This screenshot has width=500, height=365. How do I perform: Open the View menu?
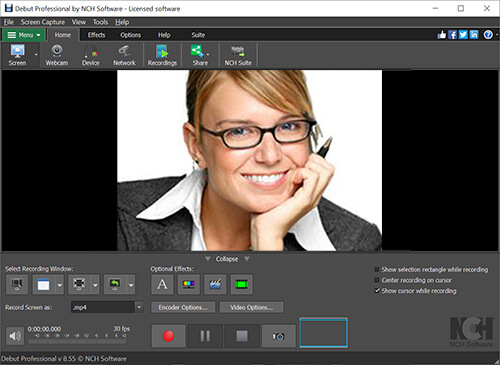point(79,22)
